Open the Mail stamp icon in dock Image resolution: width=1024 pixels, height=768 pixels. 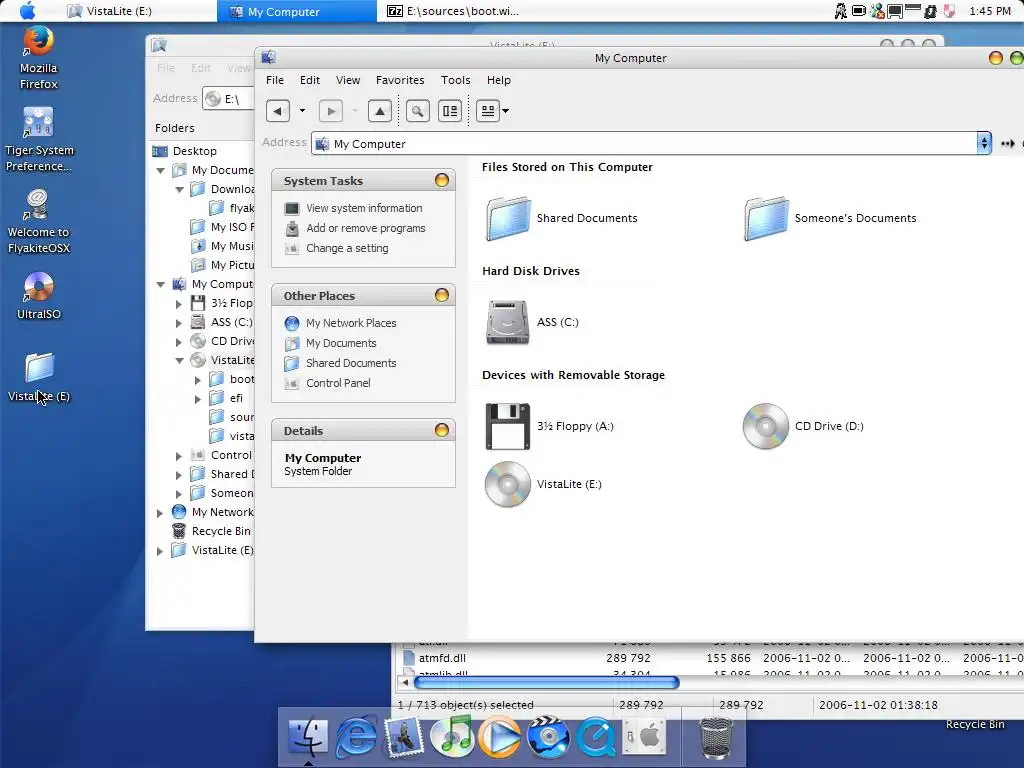point(405,736)
